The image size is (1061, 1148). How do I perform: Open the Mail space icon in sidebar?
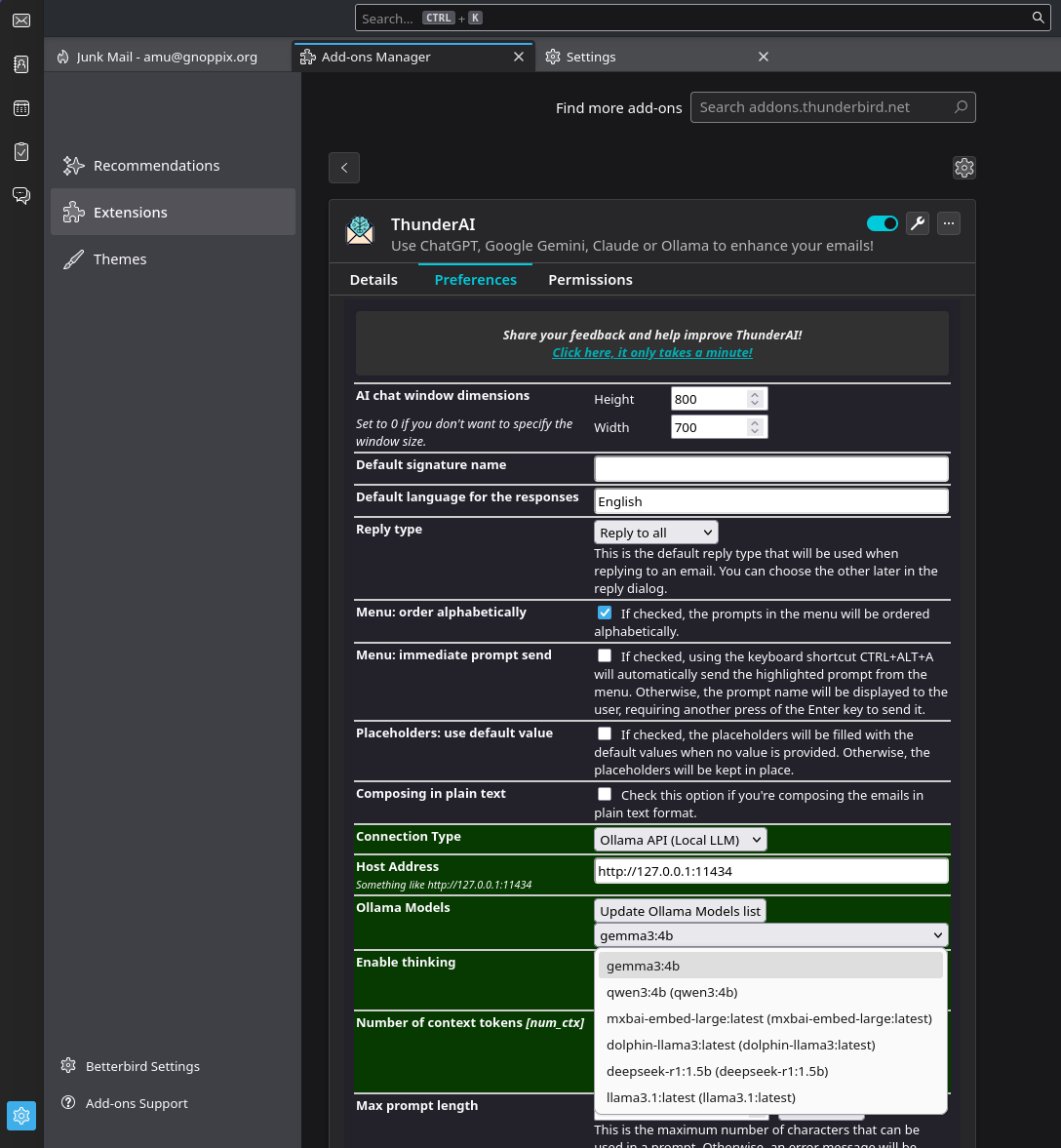pos(21,20)
